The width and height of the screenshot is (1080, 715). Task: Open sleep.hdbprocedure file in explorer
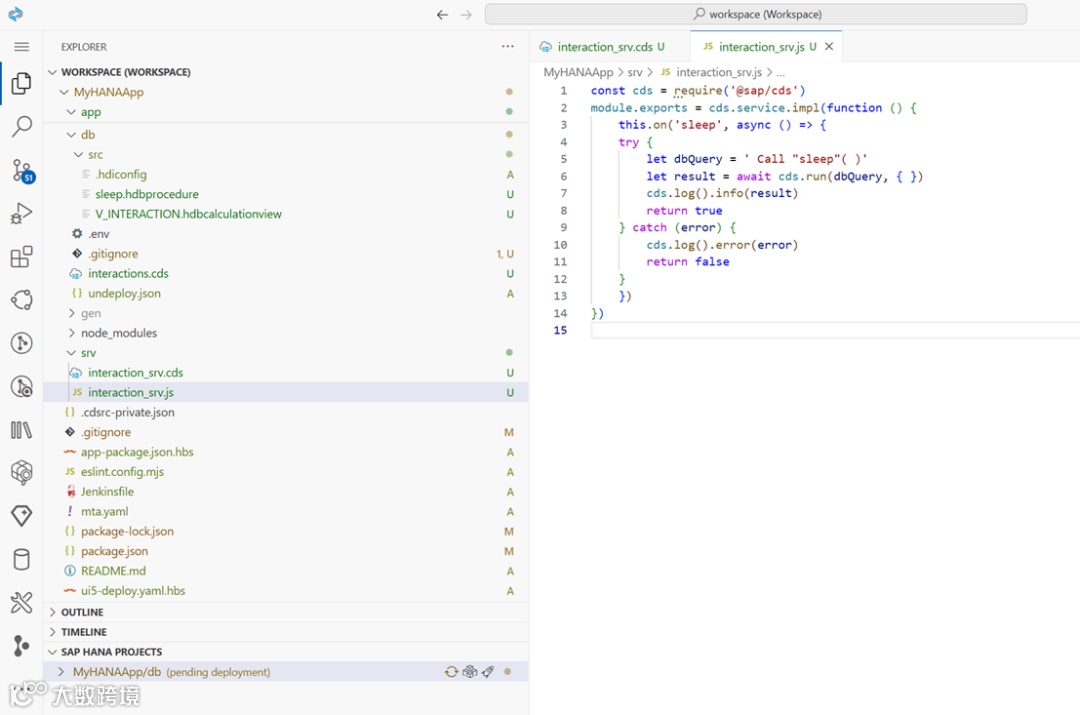pos(146,194)
